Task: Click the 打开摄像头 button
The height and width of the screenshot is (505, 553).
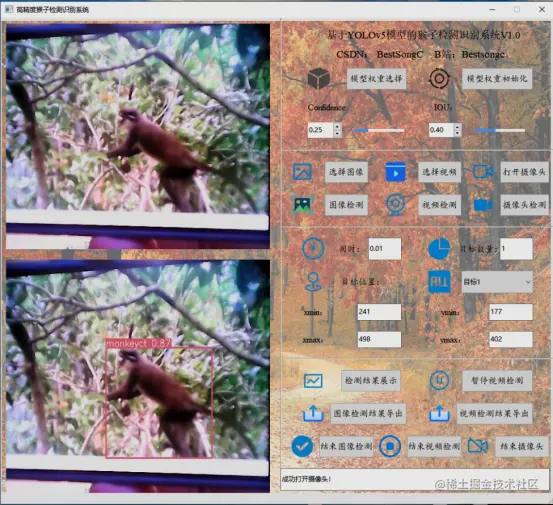Action: 524,172
